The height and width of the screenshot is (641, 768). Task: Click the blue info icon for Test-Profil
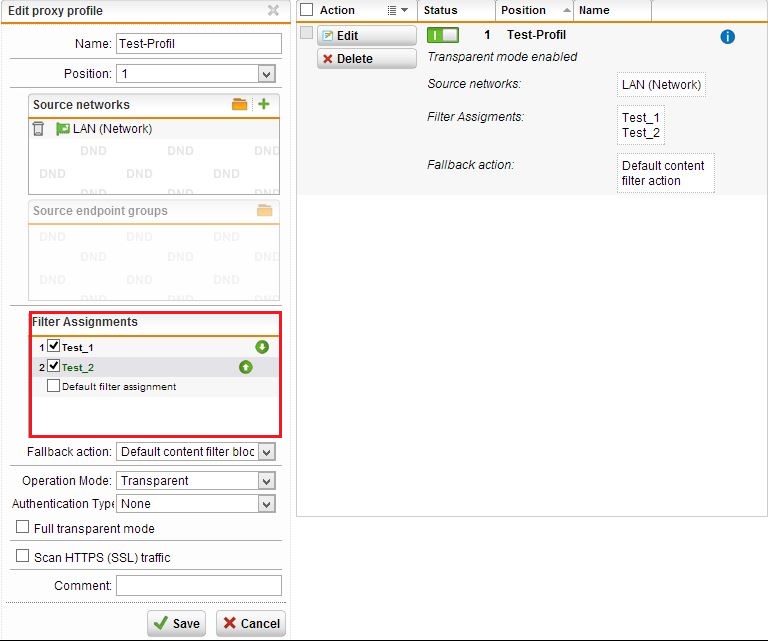pyautogui.click(x=727, y=36)
